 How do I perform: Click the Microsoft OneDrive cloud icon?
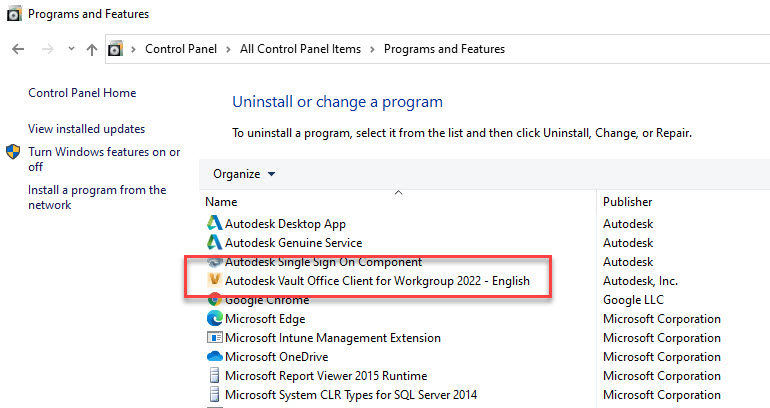tap(215, 356)
